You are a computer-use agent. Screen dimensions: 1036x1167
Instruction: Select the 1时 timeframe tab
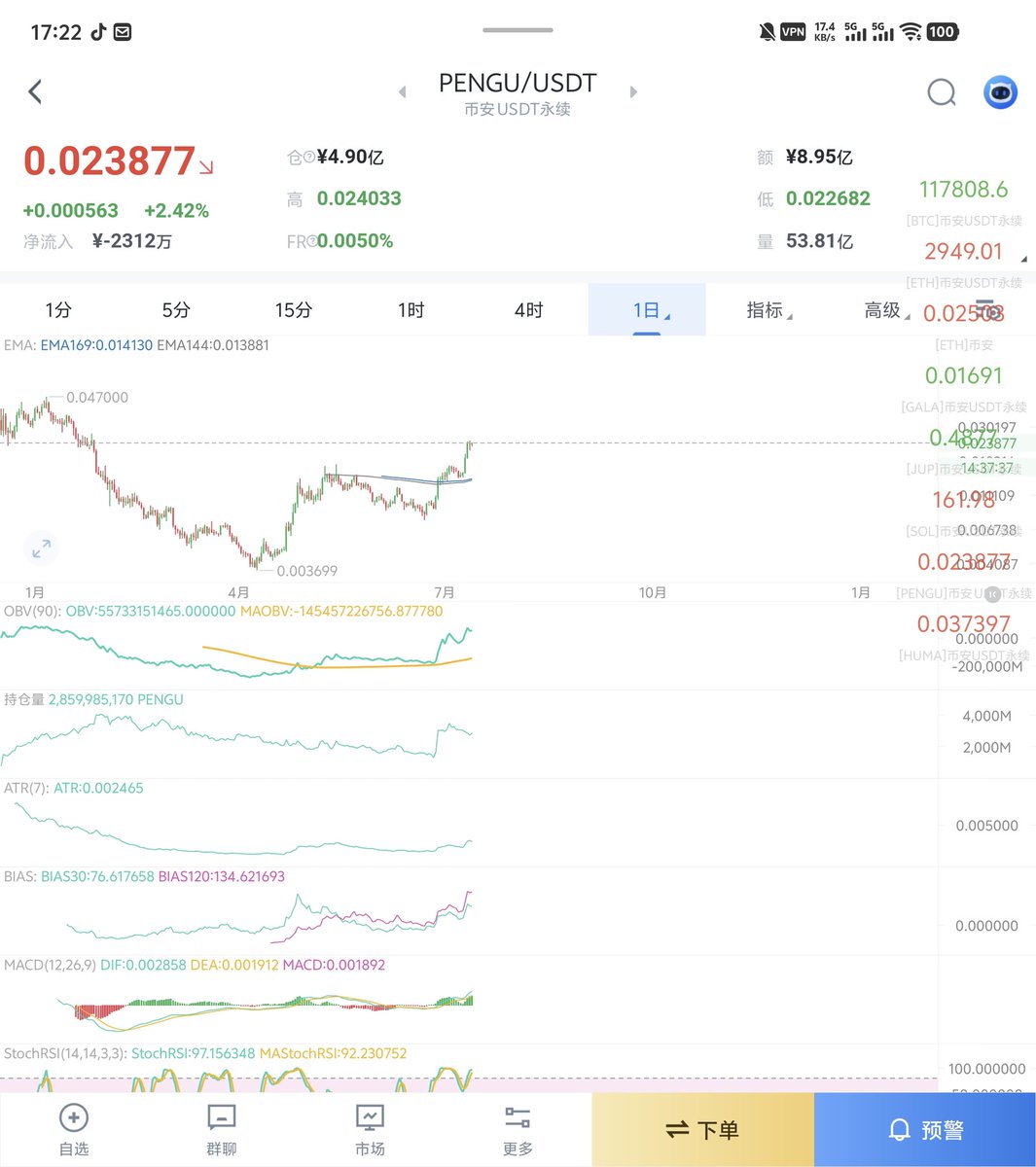(411, 310)
